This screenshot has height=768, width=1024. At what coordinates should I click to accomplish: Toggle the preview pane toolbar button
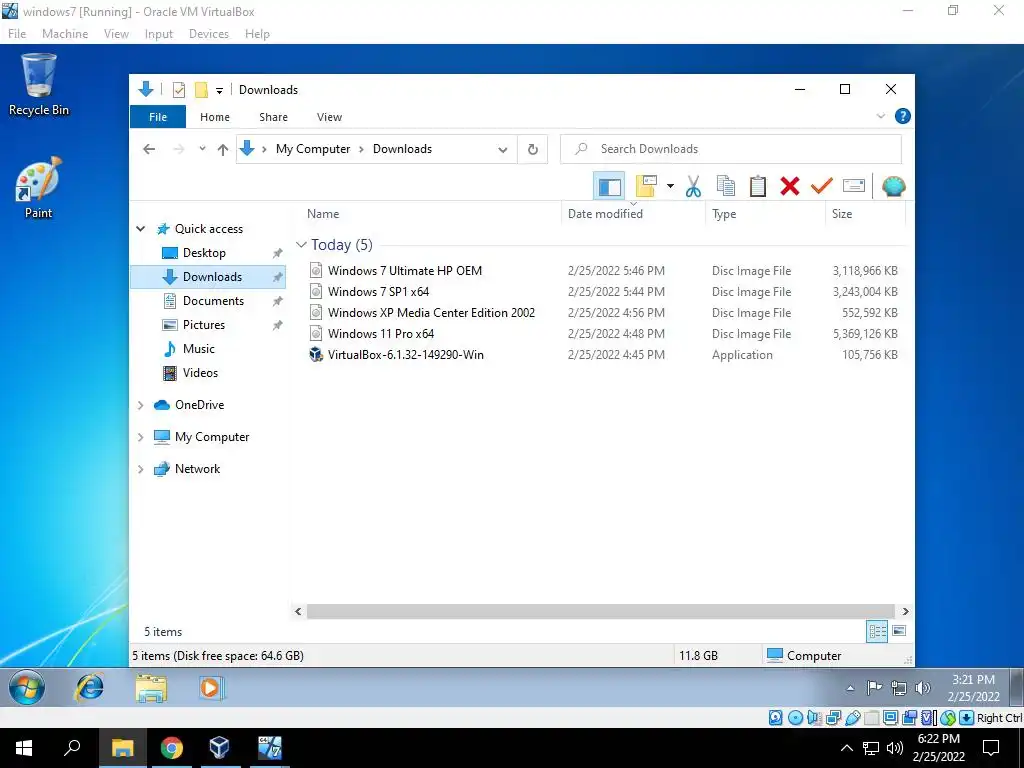[609, 186]
